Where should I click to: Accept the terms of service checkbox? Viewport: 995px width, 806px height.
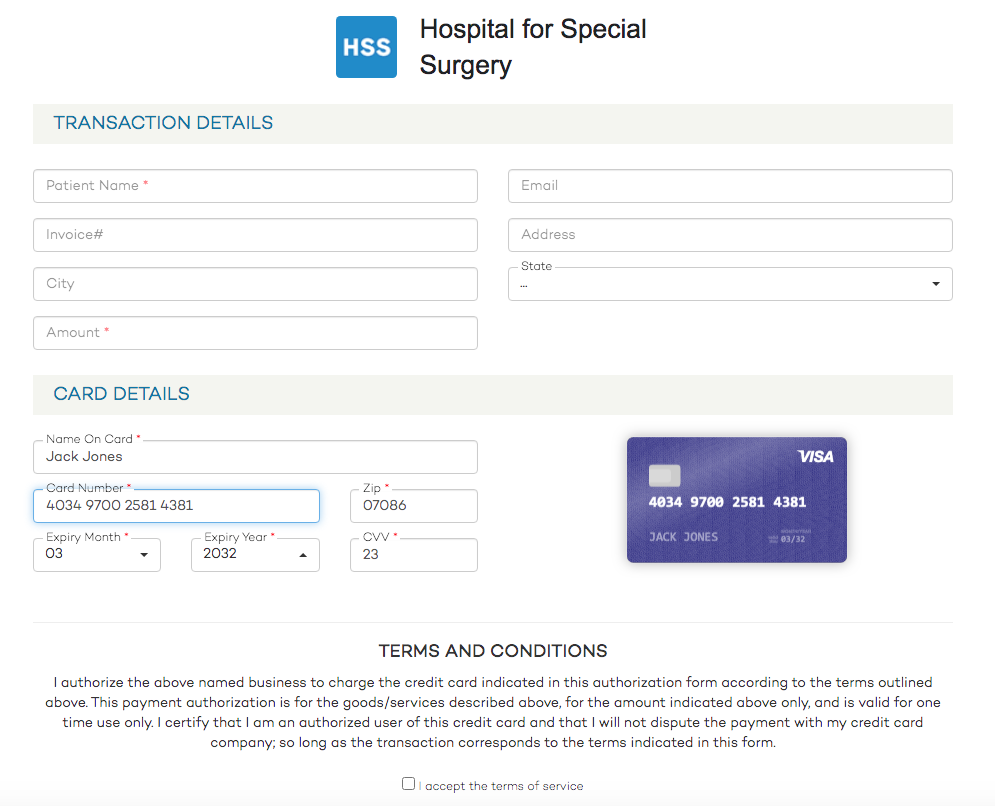click(408, 784)
